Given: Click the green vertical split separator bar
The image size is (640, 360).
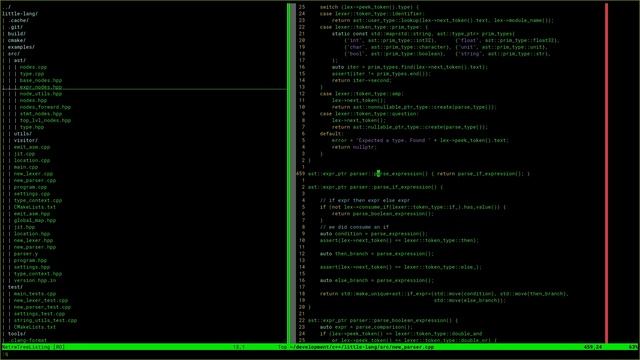Looking at the screenshot, I should tap(289, 173).
